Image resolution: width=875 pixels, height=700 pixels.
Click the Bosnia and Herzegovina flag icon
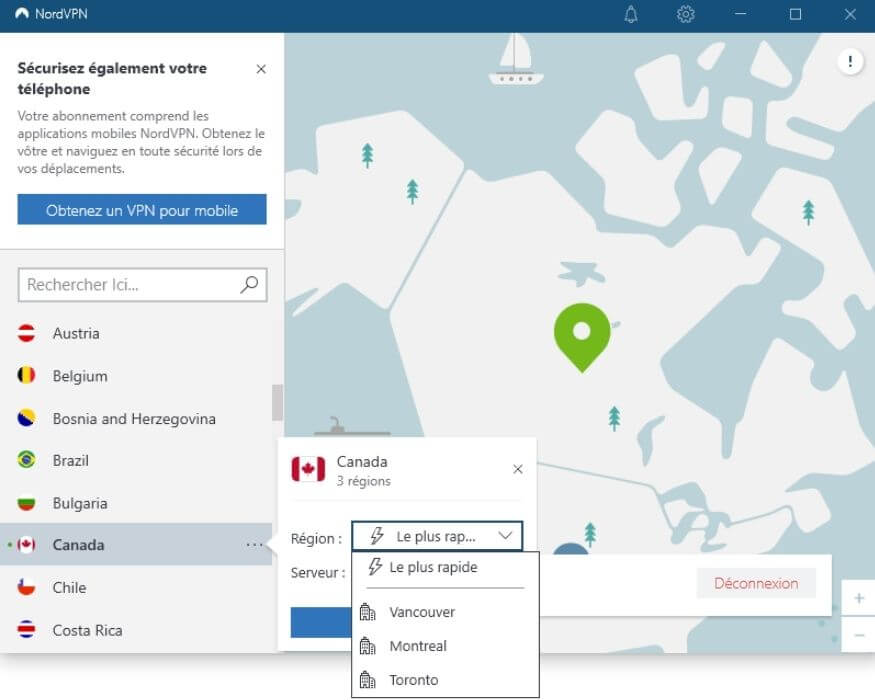[x=26, y=418]
